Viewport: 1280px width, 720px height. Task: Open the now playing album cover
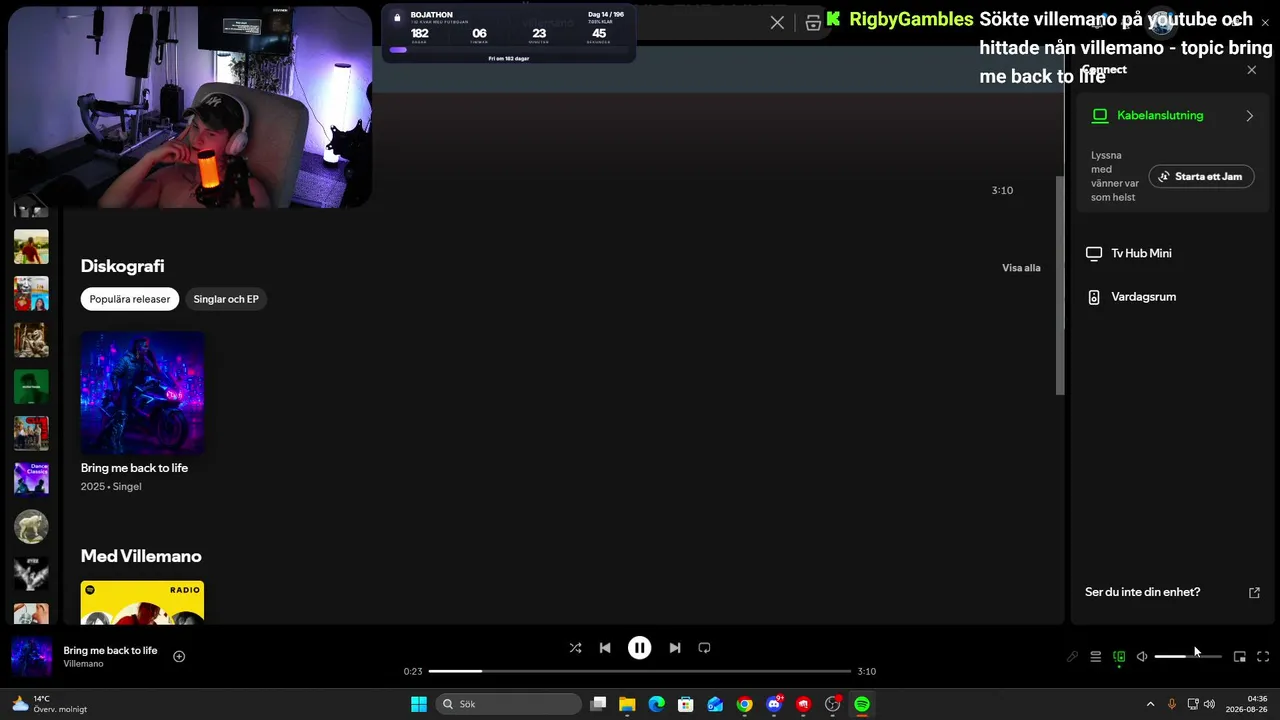(31, 656)
